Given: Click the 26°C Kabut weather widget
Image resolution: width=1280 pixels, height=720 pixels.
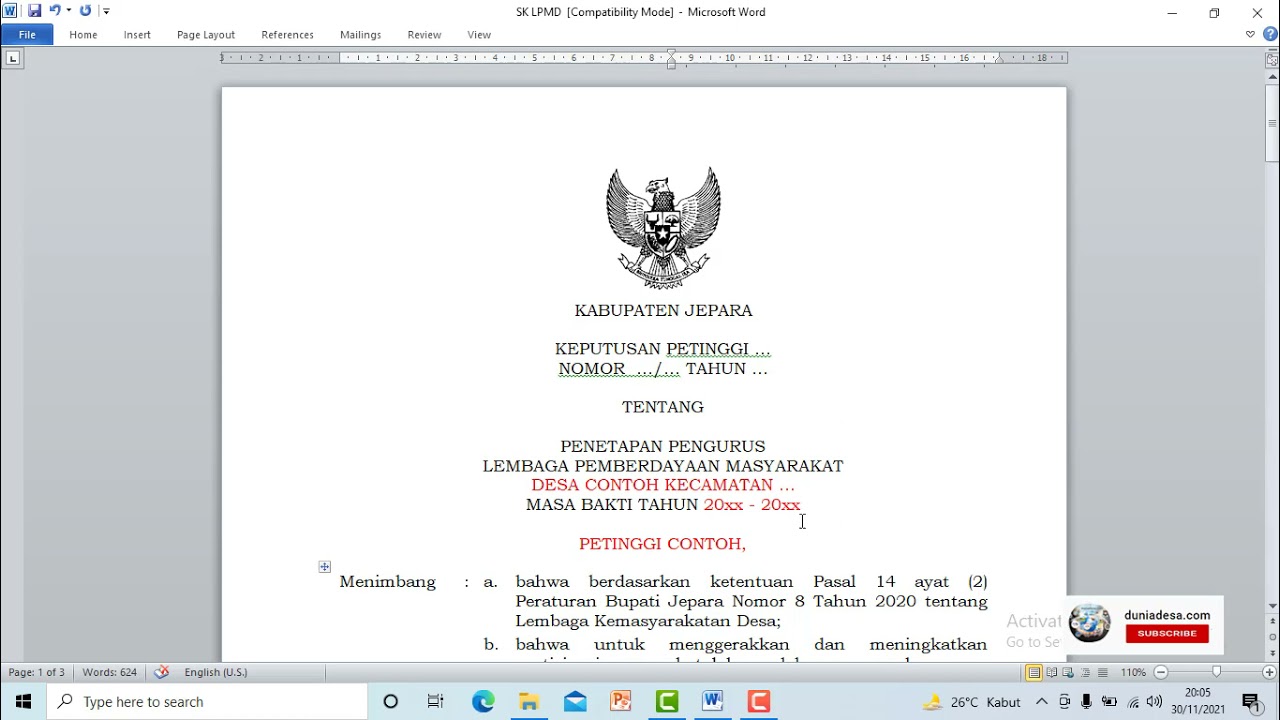Looking at the screenshot, I should tap(972, 702).
